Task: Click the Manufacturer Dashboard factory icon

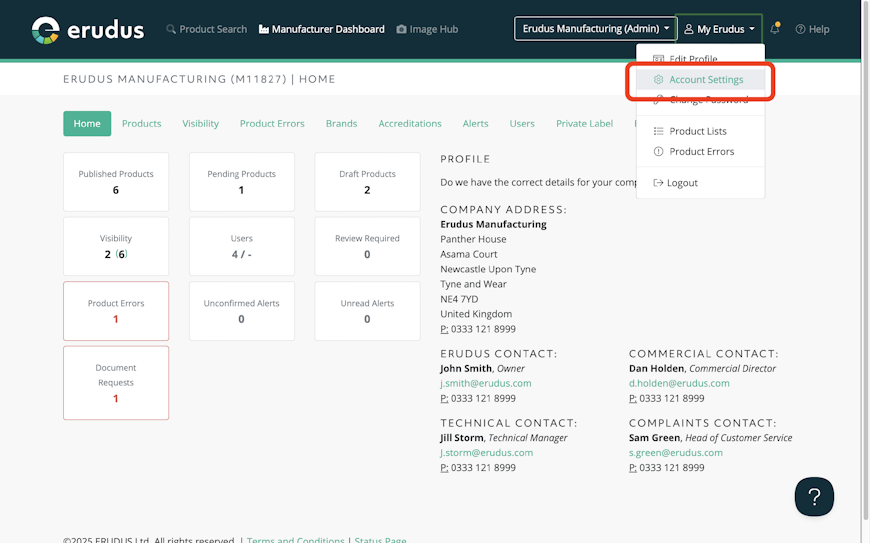Action: (x=264, y=29)
